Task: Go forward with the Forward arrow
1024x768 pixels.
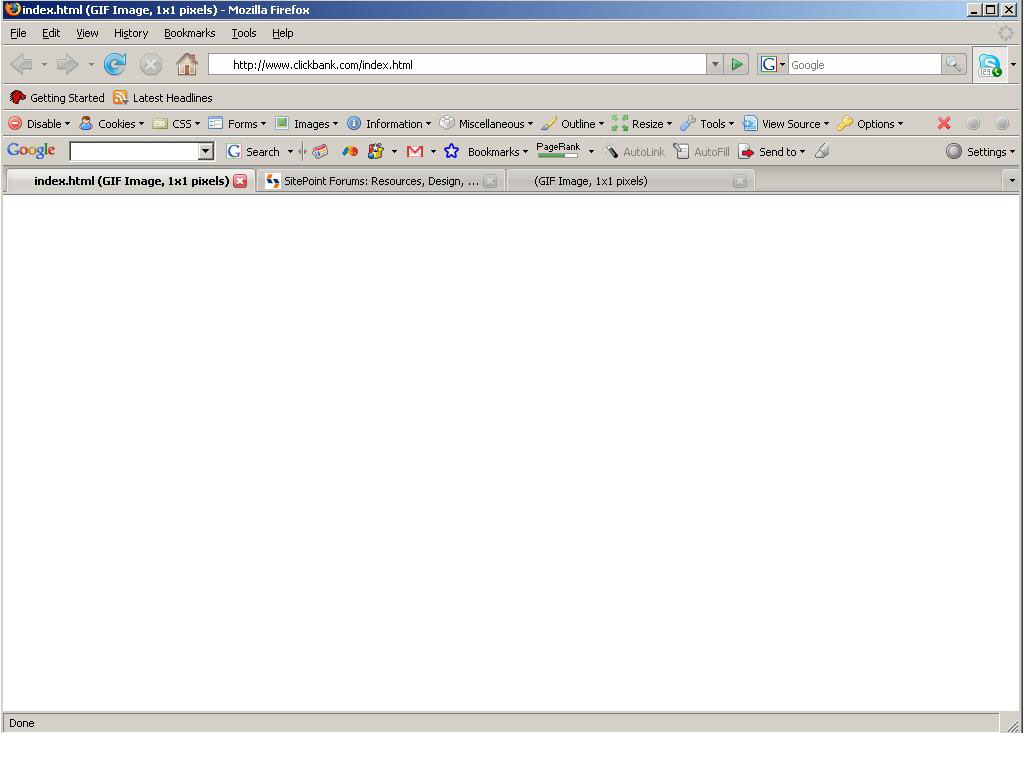Action: (x=67, y=64)
